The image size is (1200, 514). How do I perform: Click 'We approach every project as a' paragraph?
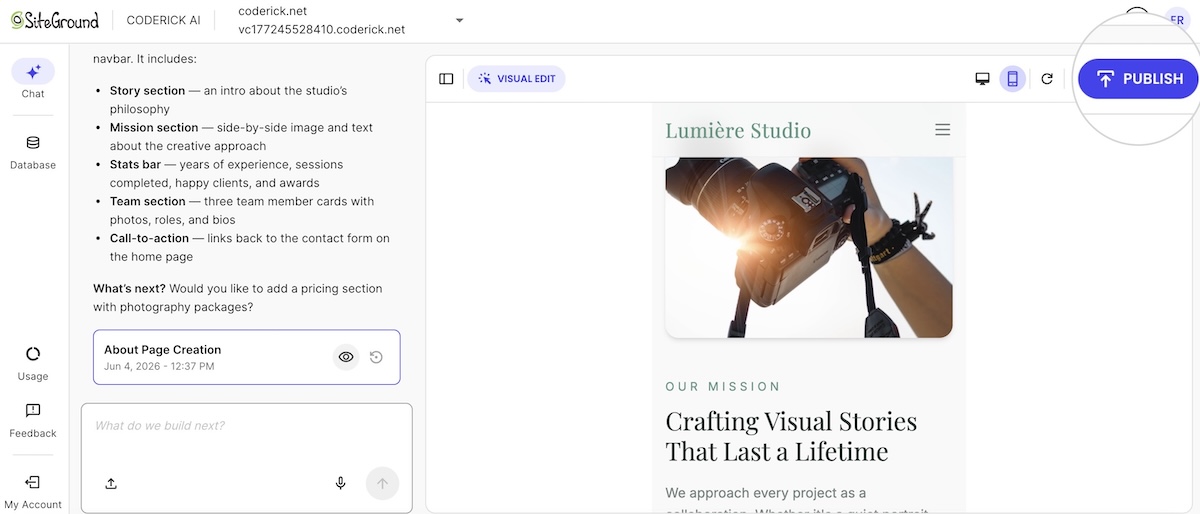click(x=765, y=493)
